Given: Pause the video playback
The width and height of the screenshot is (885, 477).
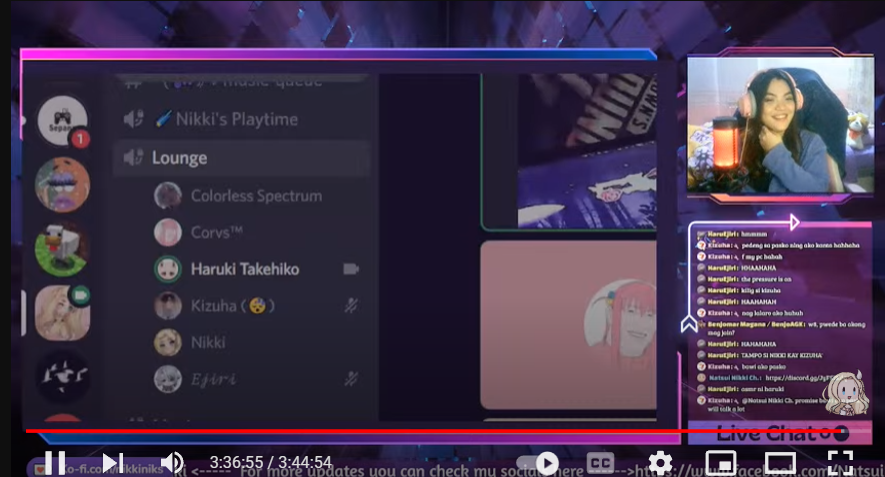Looking at the screenshot, I should pyautogui.click(x=55, y=462).
